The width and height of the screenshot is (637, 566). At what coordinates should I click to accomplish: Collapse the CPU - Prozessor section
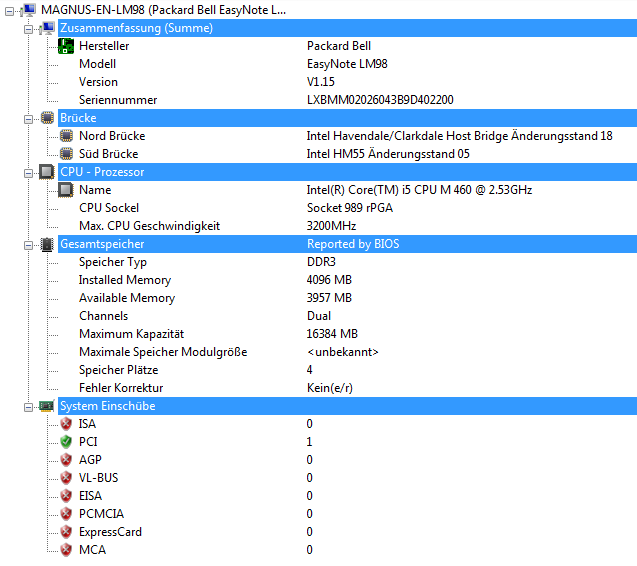click(x=28, y=173)
